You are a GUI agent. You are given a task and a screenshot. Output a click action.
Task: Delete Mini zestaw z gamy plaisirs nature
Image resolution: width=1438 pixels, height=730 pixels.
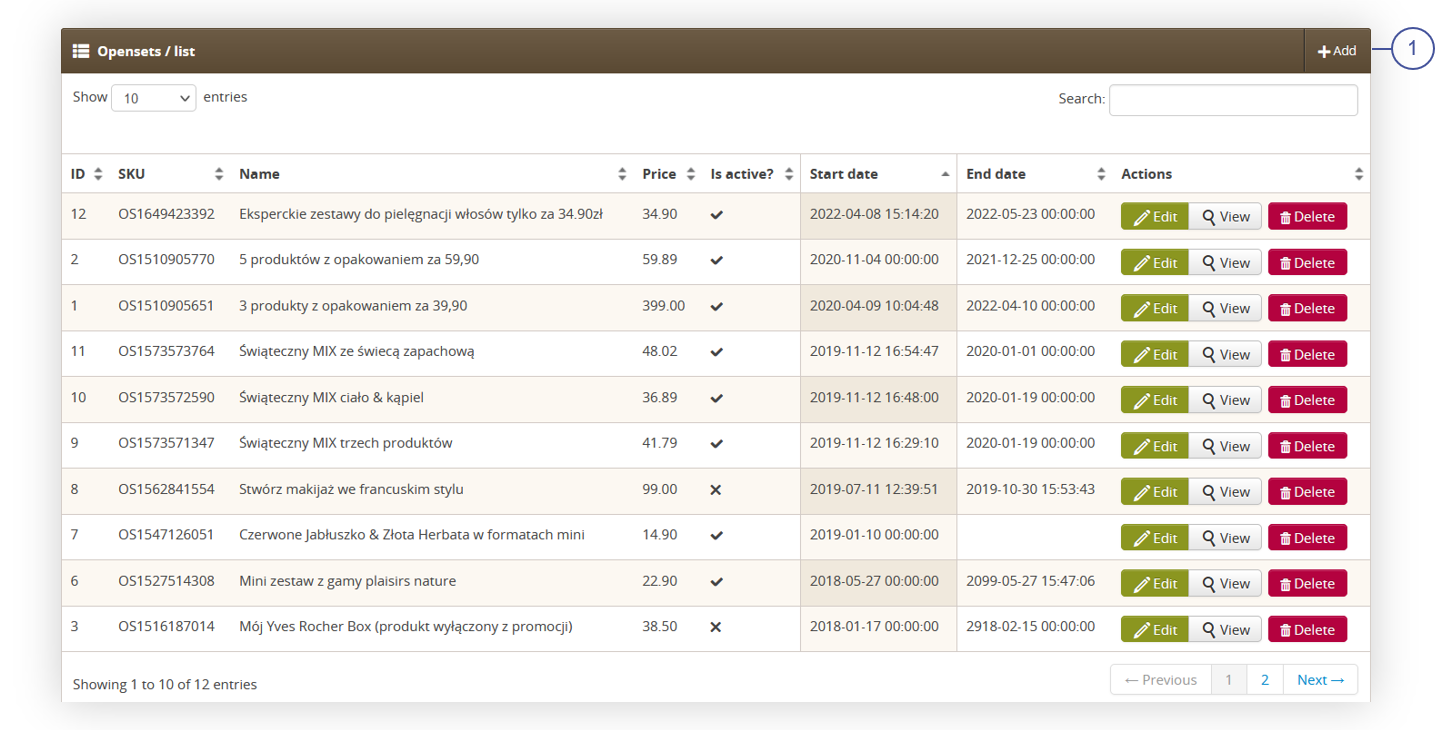pos(1307,583)
